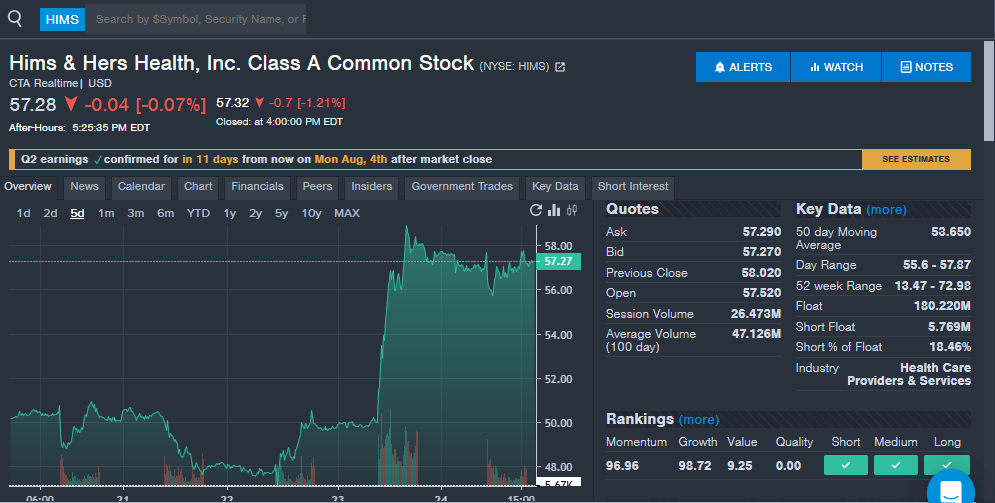Click the Key Data (more) link

(886, 210)
